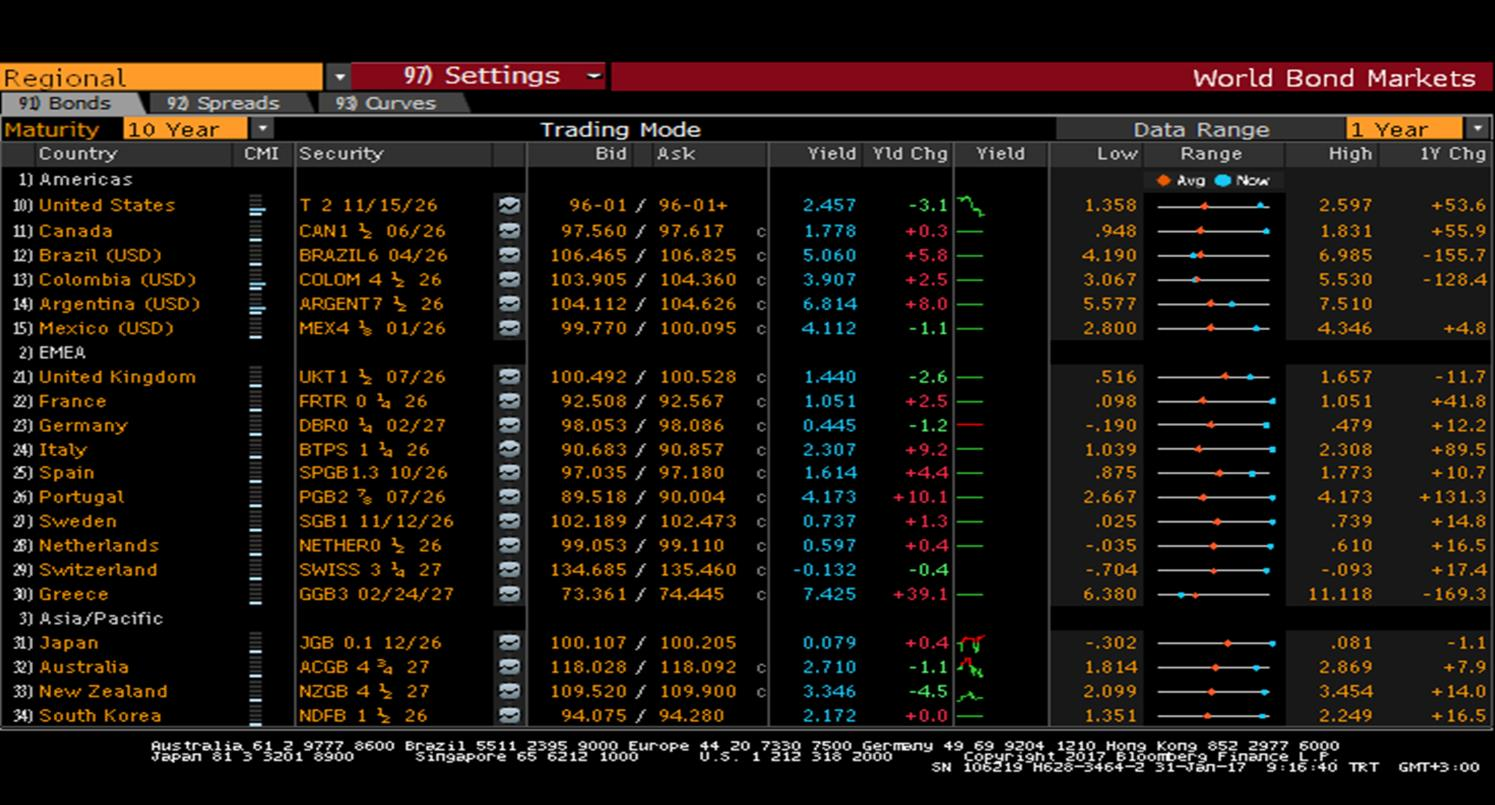This screenshot has width=1495, height=805.
Task: Click Greece range slider bar
Action: tap(1213, 594)
